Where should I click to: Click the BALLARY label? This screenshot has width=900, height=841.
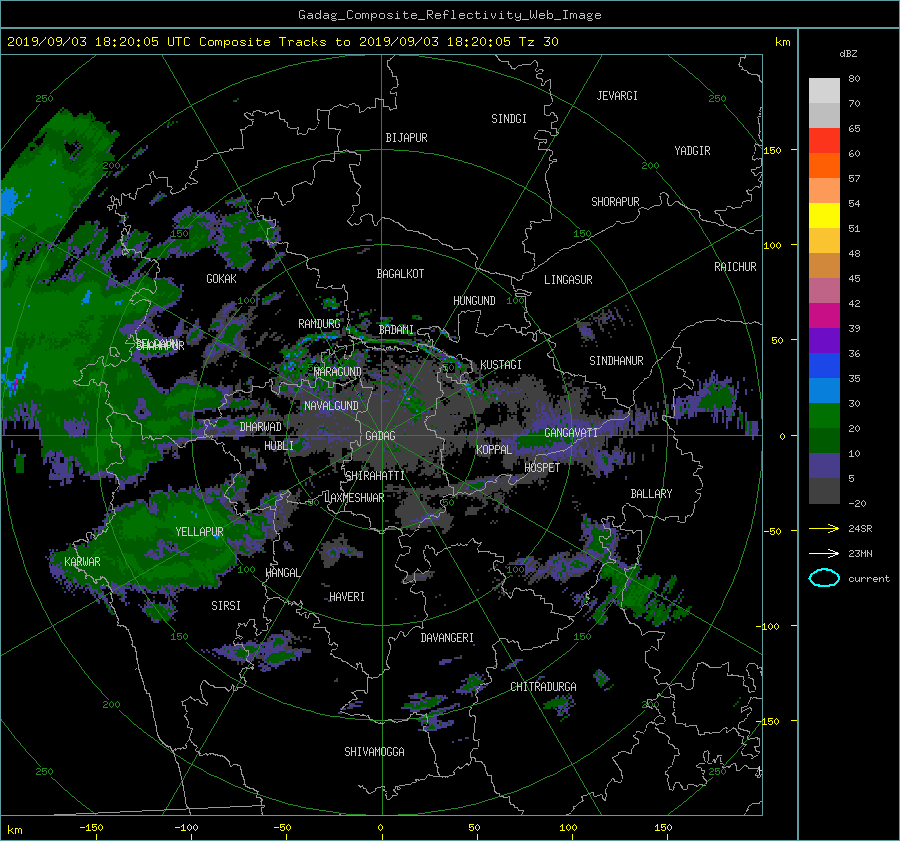[651, 494]
